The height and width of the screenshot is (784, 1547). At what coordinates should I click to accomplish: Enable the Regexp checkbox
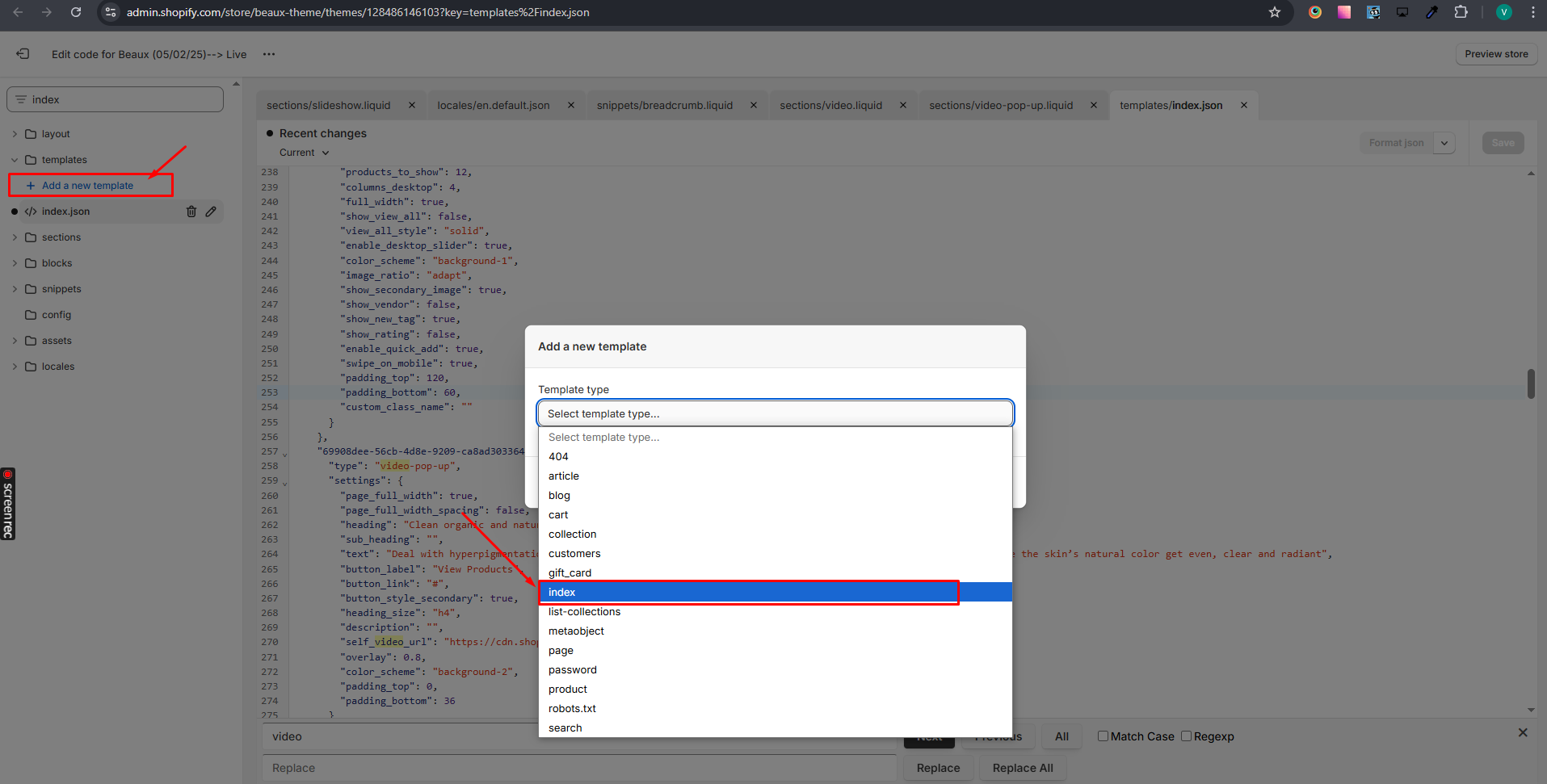point(1186,736)
